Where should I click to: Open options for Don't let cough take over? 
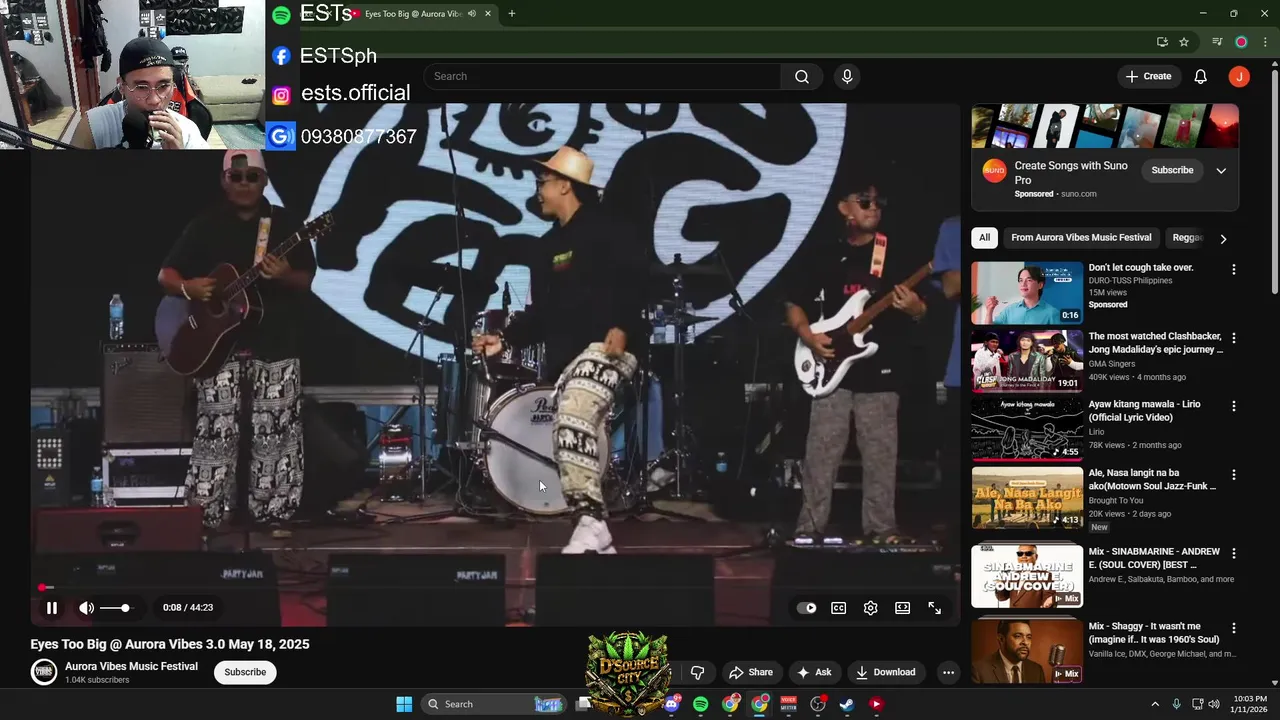coord(1233,270)
